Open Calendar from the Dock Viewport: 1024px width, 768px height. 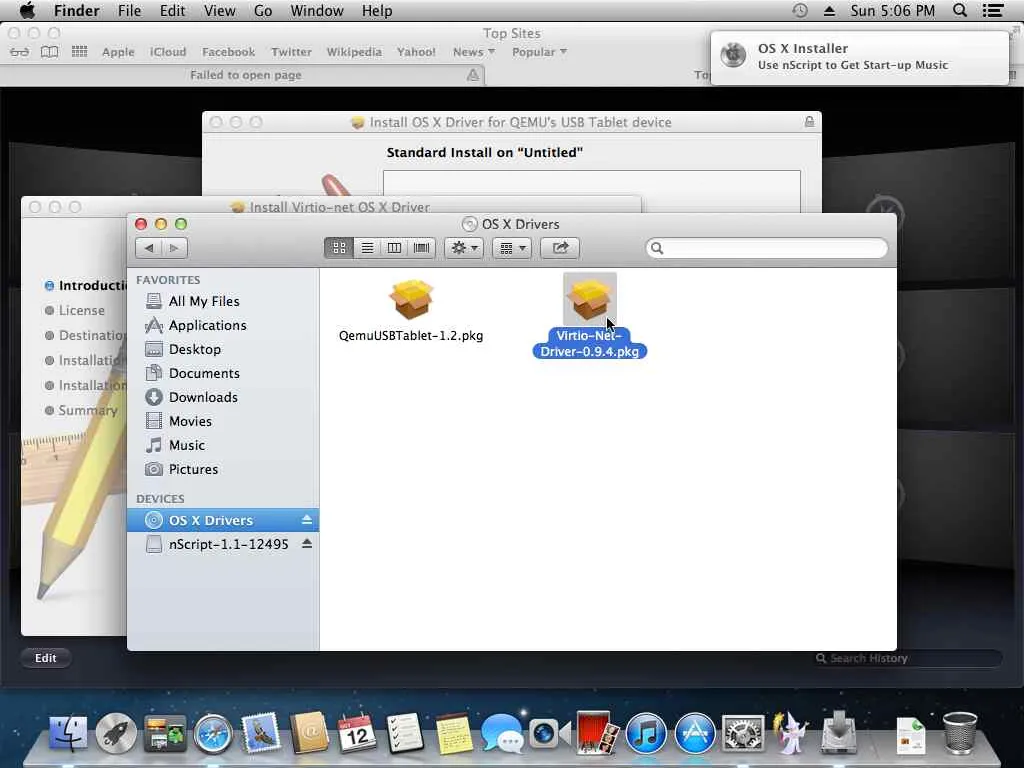pos(357,733)
